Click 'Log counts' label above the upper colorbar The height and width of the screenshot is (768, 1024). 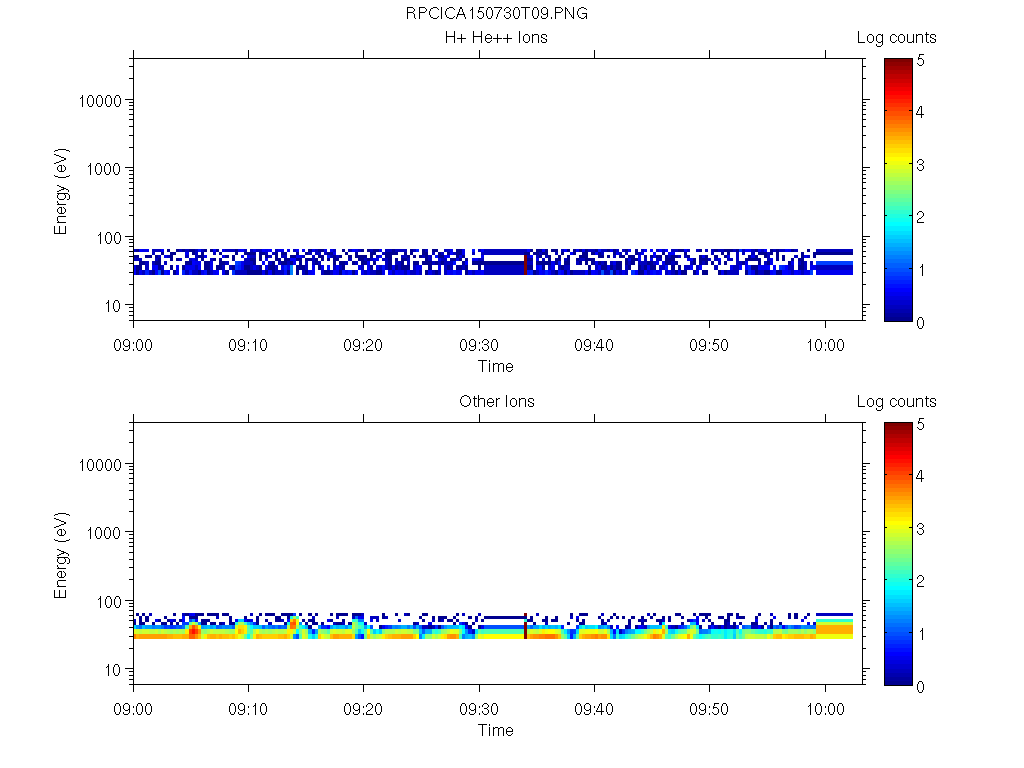(x=896, y=38)
